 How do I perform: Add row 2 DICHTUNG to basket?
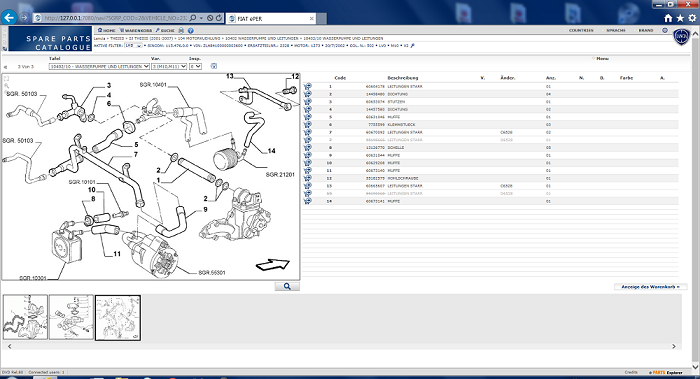coord(308,94)
